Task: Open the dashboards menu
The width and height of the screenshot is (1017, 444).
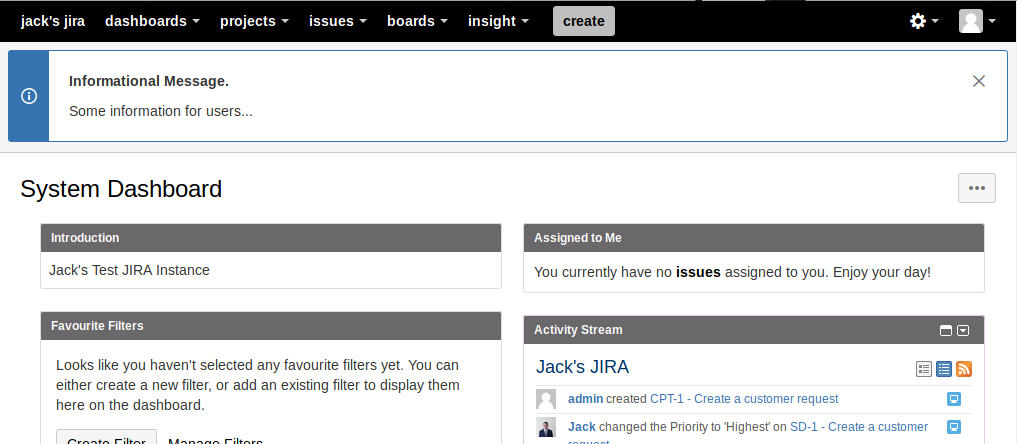Action: (x=152, y=21)
